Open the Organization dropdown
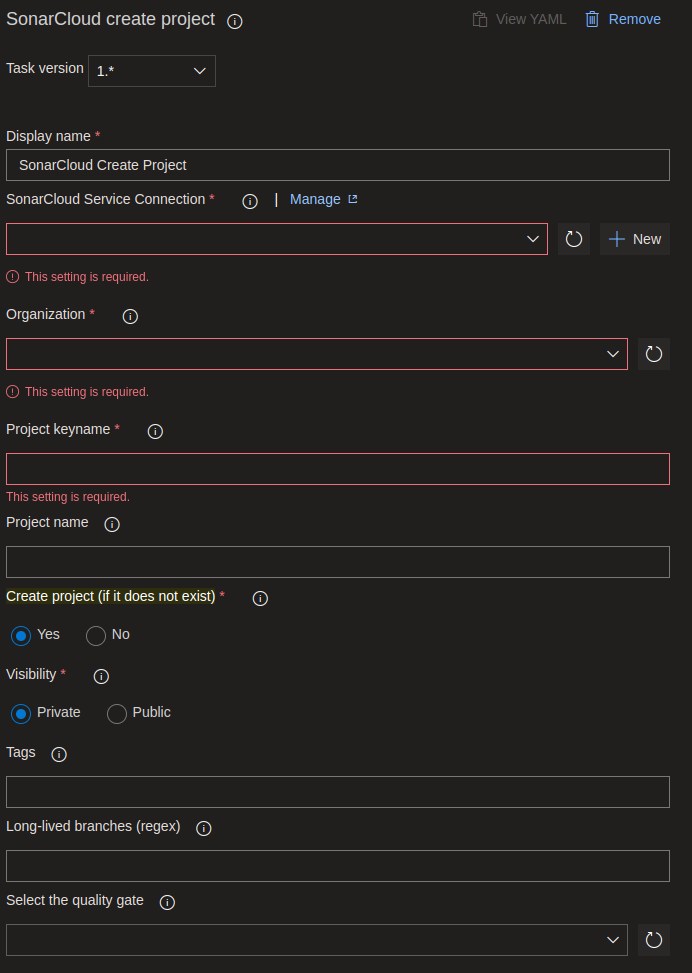The height and width of the screenshot is (973, 692). (317, 354)
